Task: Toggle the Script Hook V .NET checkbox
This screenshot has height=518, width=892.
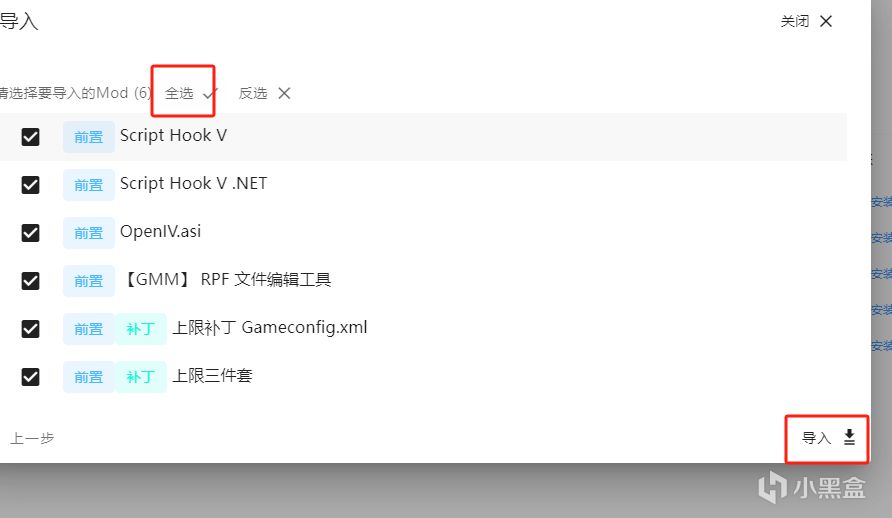Action: pos(30,185)
